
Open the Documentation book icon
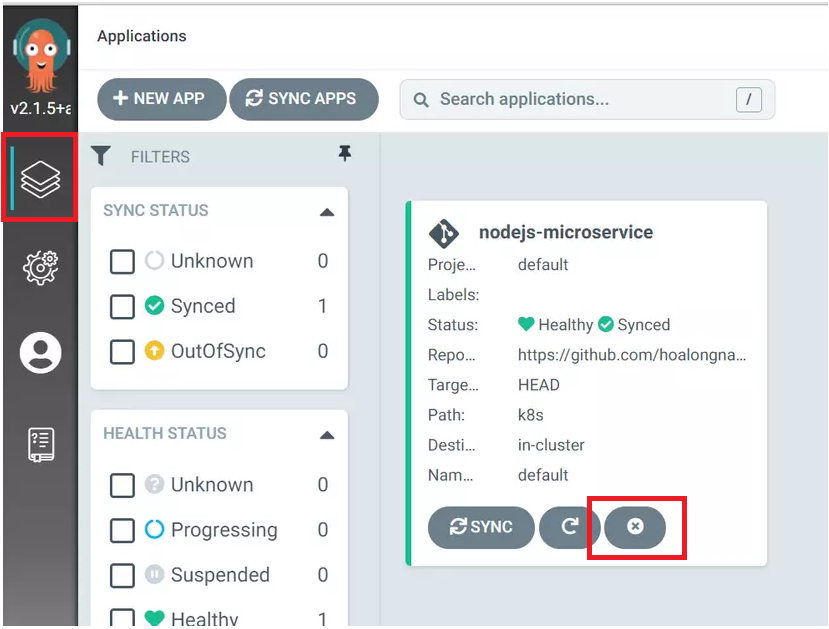[40, 445]
